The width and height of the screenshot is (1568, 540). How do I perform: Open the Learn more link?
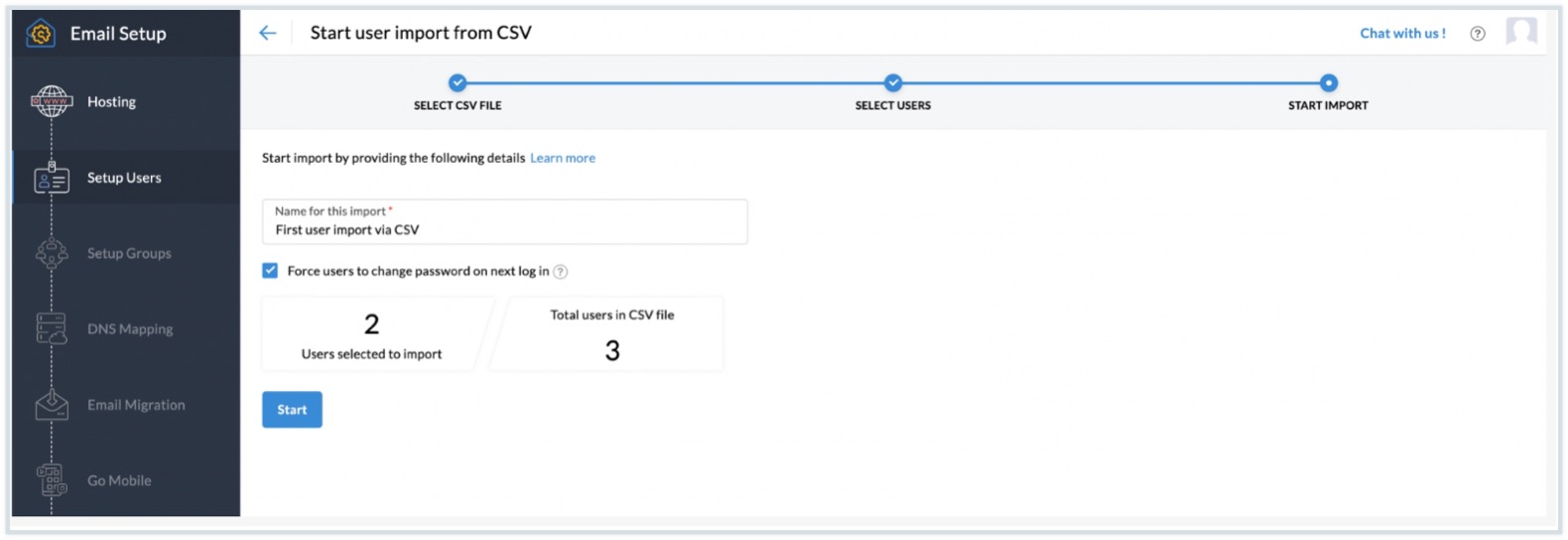click(563, 158)
